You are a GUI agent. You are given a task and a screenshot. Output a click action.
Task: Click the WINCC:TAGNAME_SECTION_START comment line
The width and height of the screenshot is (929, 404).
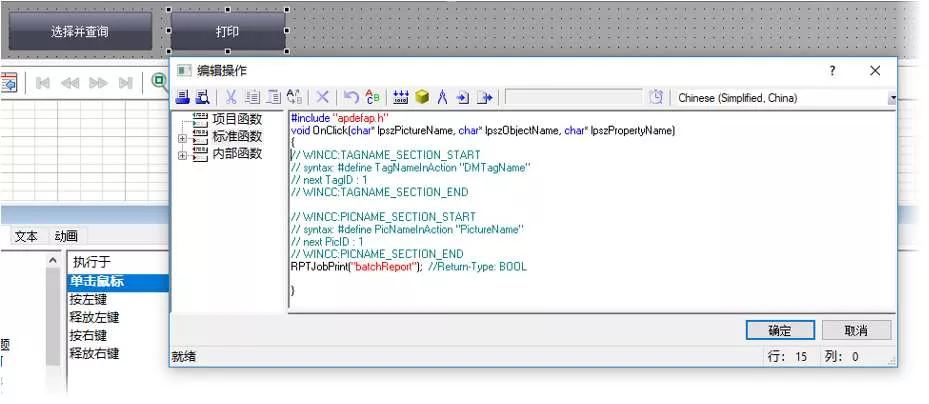click(386, 155)
